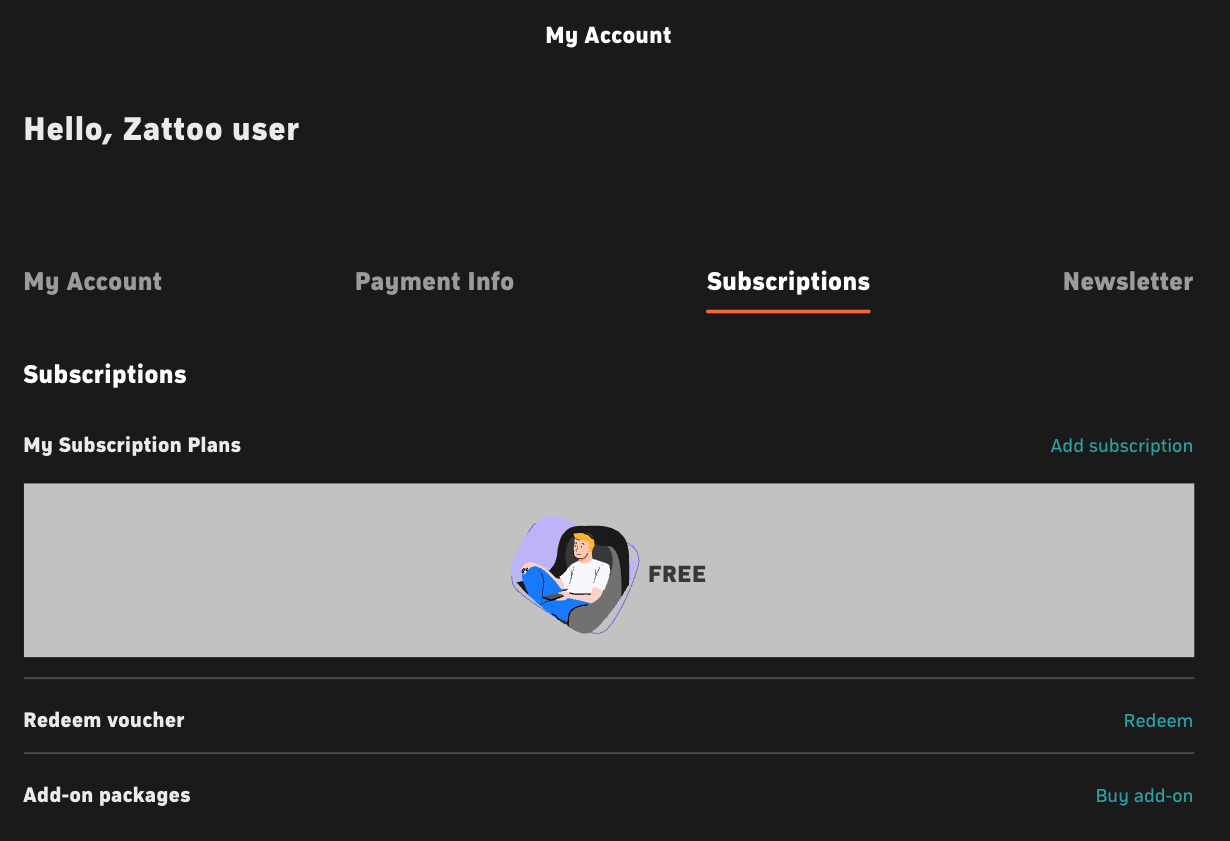This screenshot has height=841, width=1230.
Task: Select the Subscriptions tab
Action: [x=788, y=282]
